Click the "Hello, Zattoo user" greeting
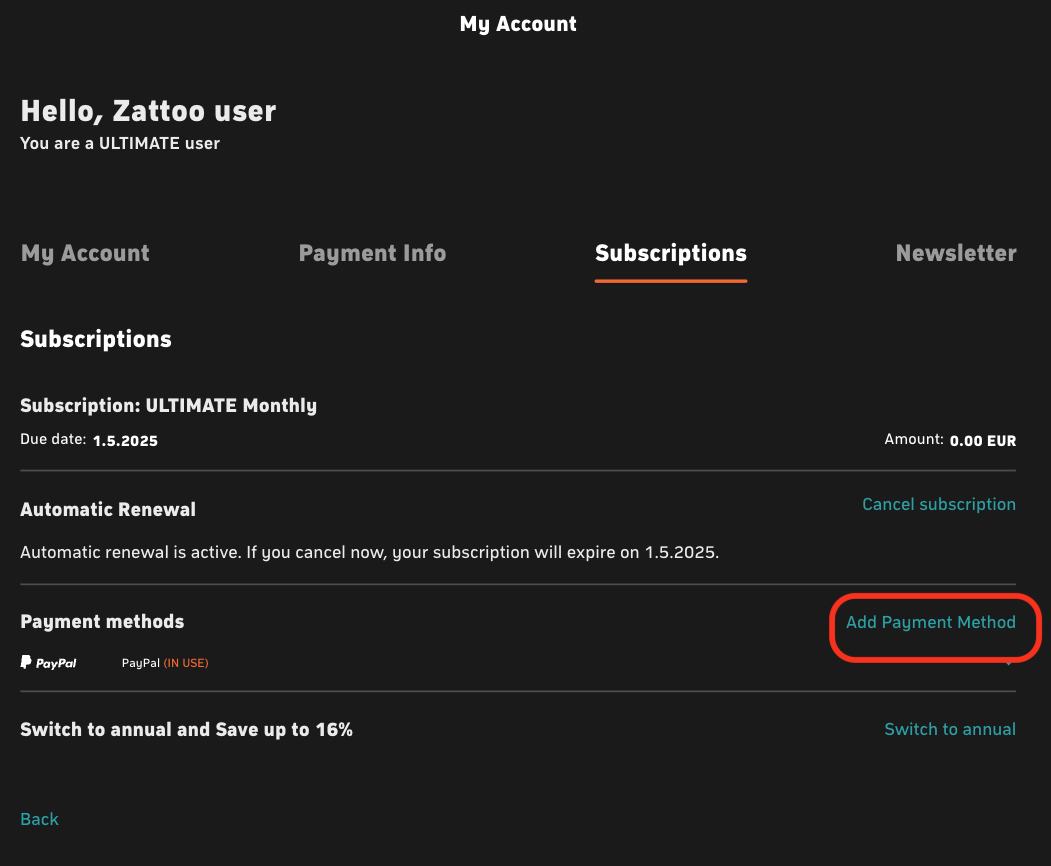Image resolution: width=1051 pixels, height=866 pixels. point(148,111)
